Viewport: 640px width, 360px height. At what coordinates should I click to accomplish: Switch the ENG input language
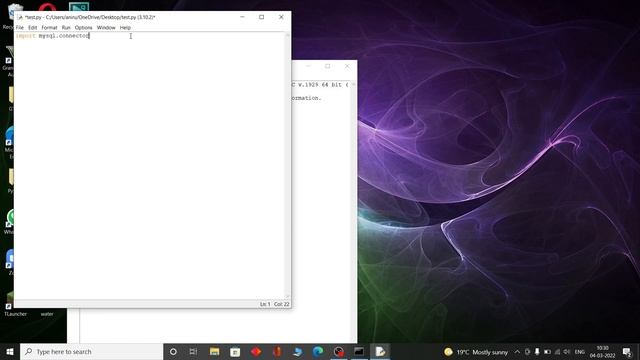(580, 351)
